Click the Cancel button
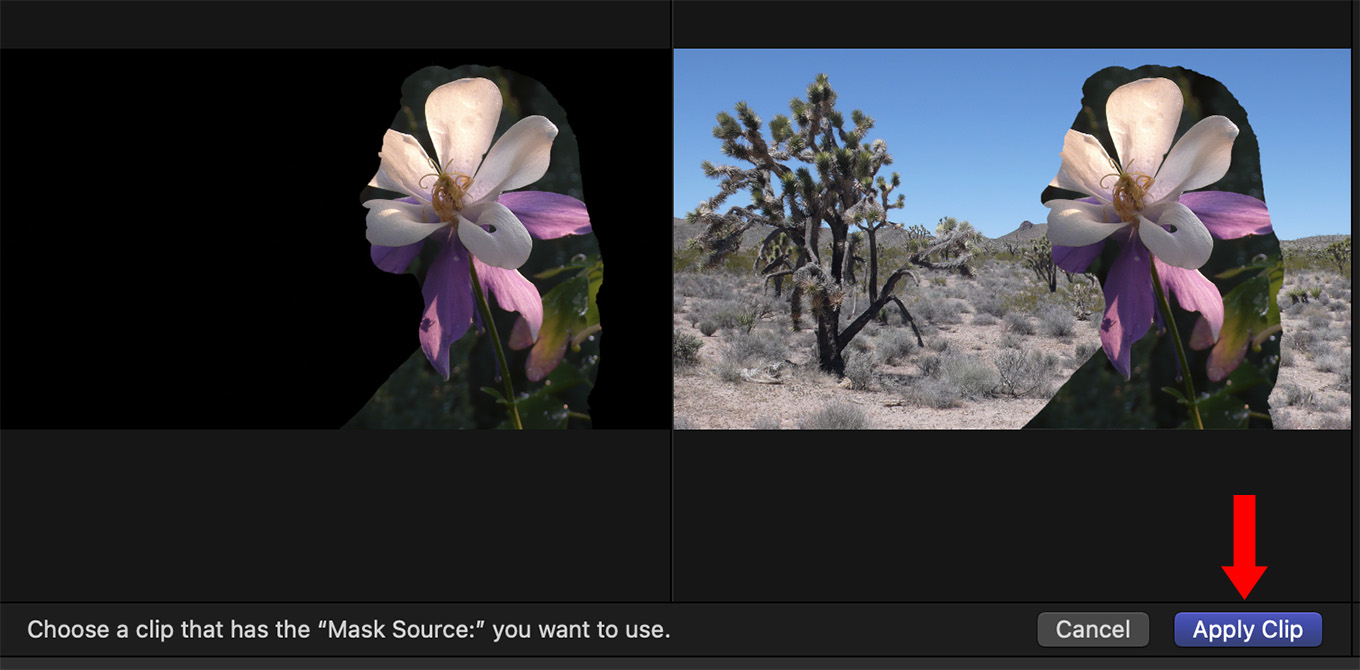 [1093, 630]
